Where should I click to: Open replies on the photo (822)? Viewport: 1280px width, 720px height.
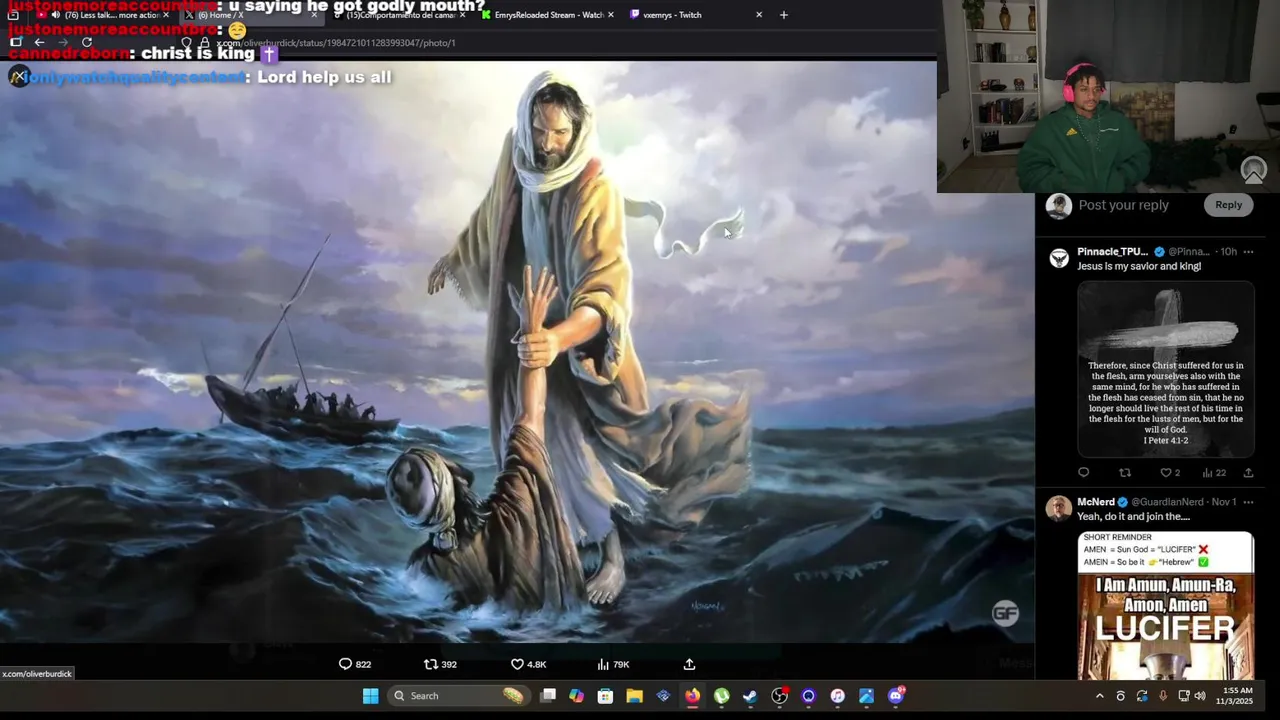(x=355, y=664)
